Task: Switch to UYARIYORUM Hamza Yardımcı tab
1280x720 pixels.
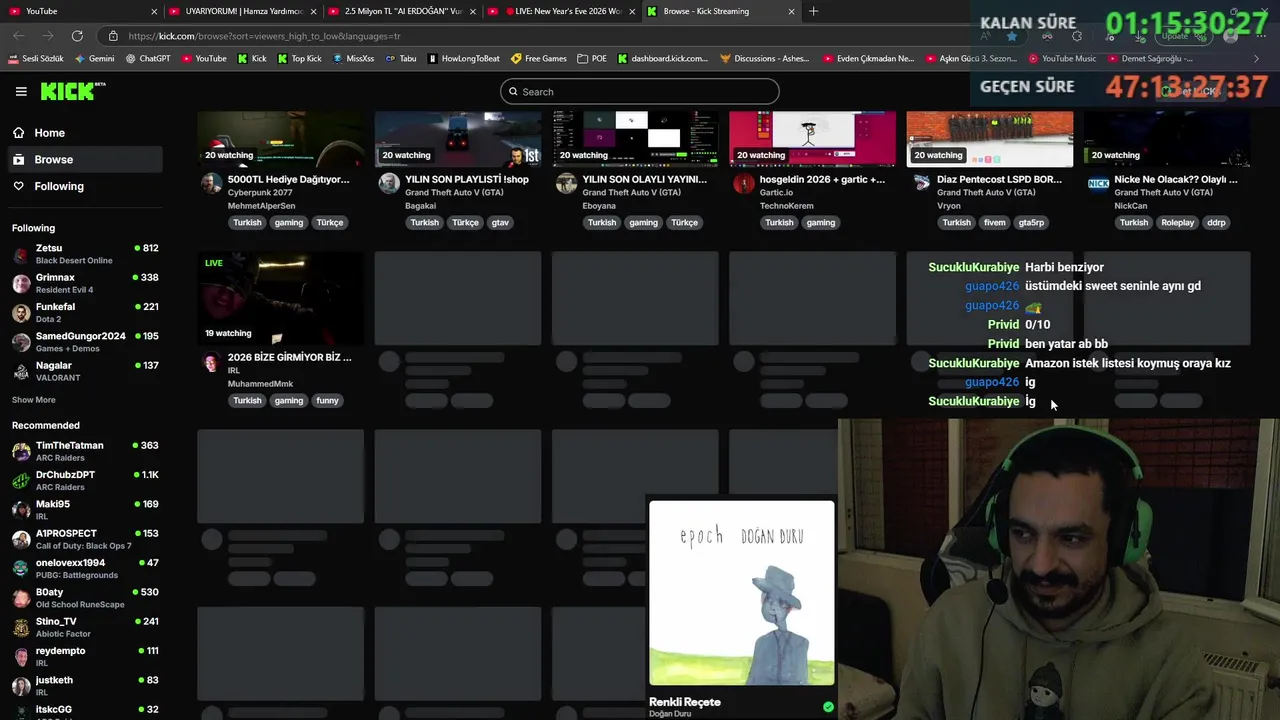Action: (x=242, y=11)
